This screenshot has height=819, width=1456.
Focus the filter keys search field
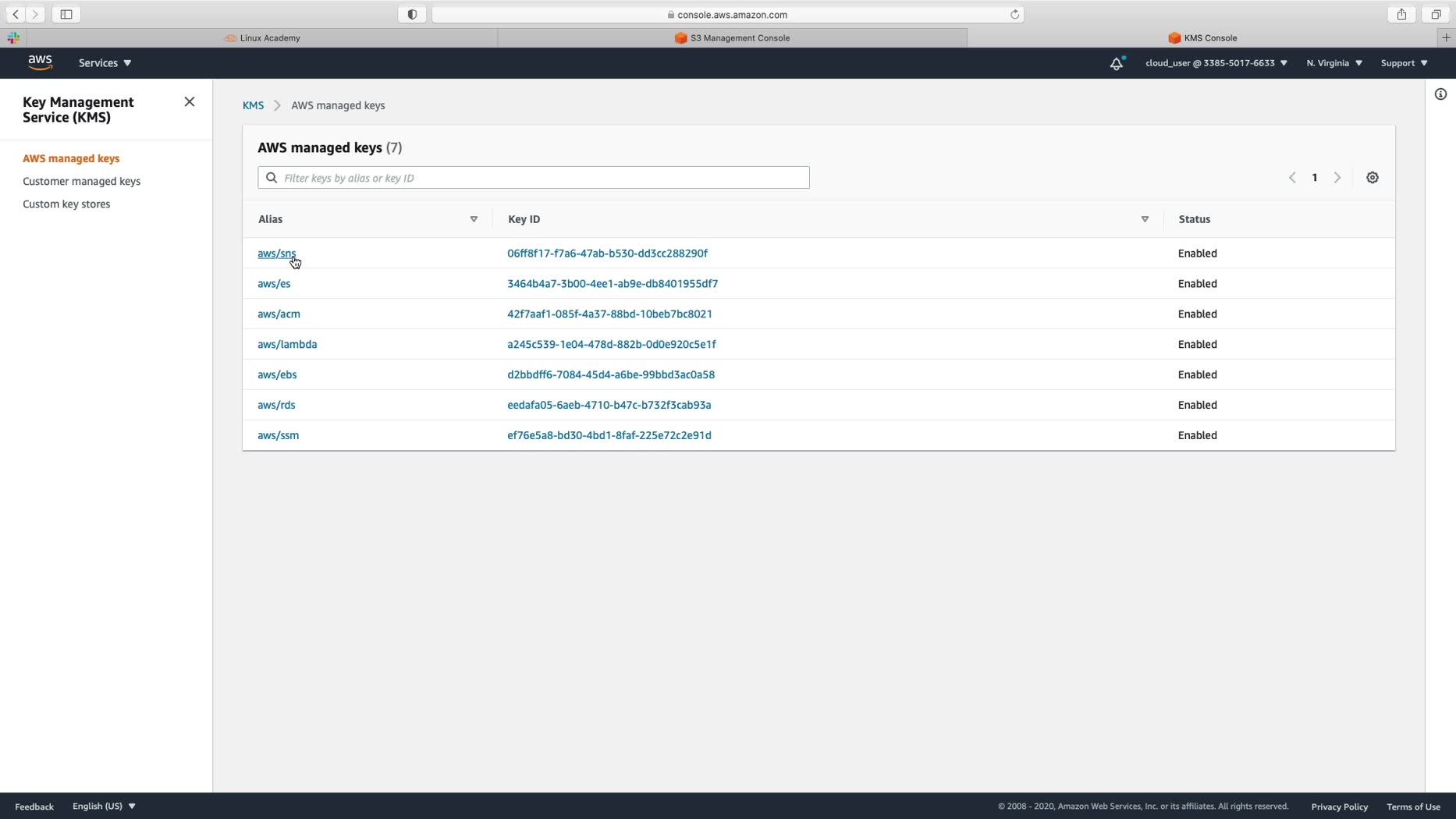(534, 178)
